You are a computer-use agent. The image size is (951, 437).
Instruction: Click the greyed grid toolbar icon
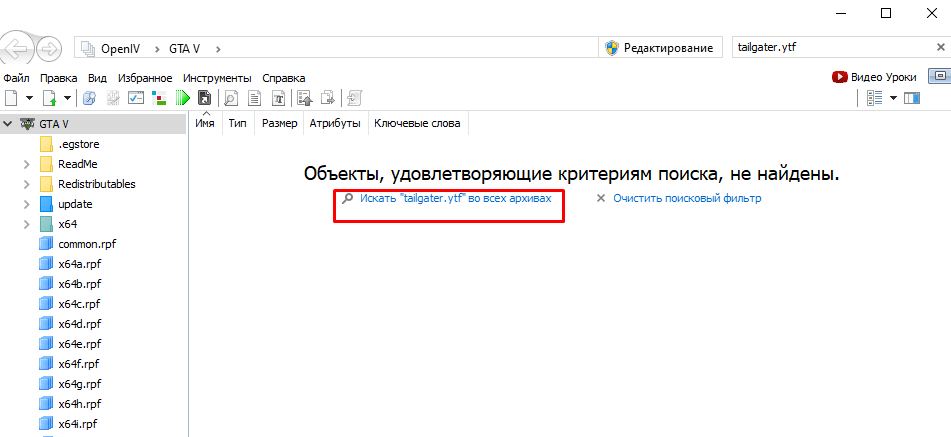coord(113,97)
